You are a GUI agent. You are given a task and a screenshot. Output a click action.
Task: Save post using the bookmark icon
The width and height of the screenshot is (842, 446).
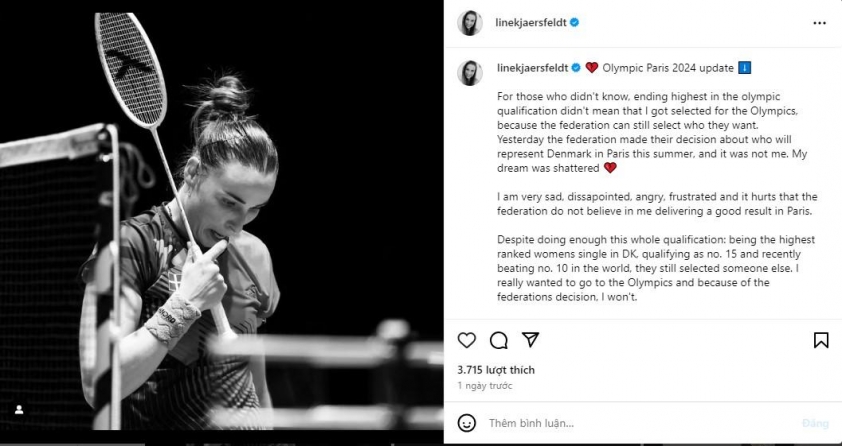[821, 340]
